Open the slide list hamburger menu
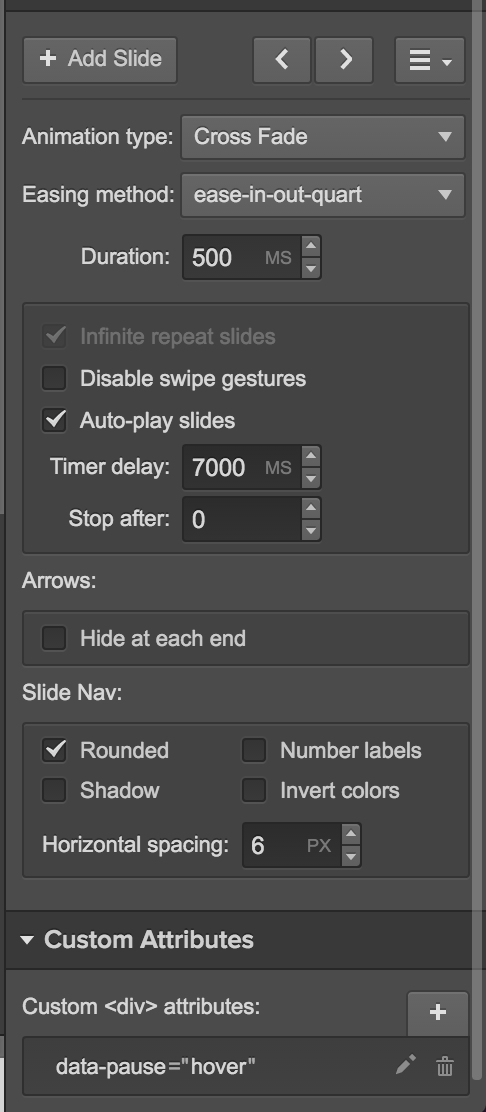 (430, 60)
